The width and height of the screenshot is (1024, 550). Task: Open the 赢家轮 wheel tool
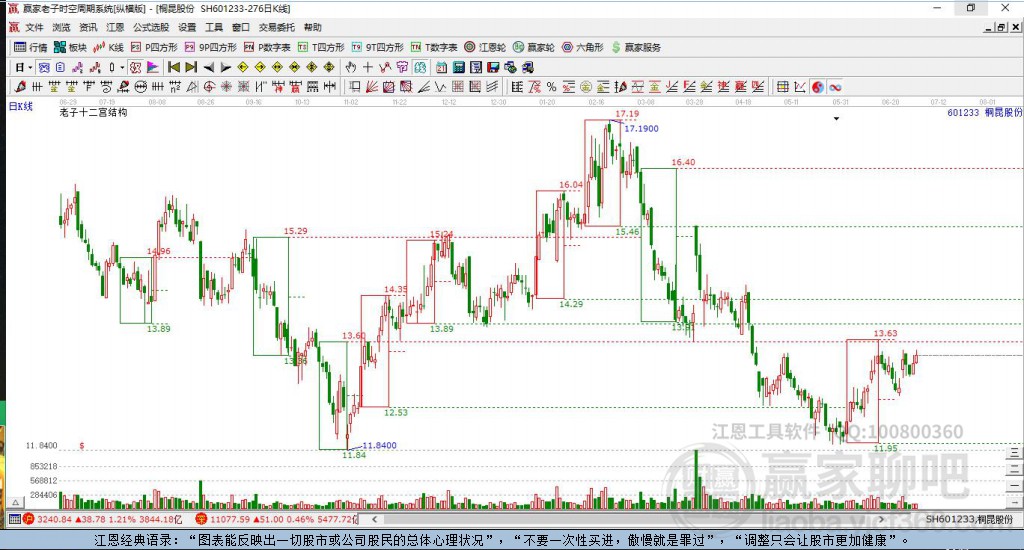pos(534,47)
